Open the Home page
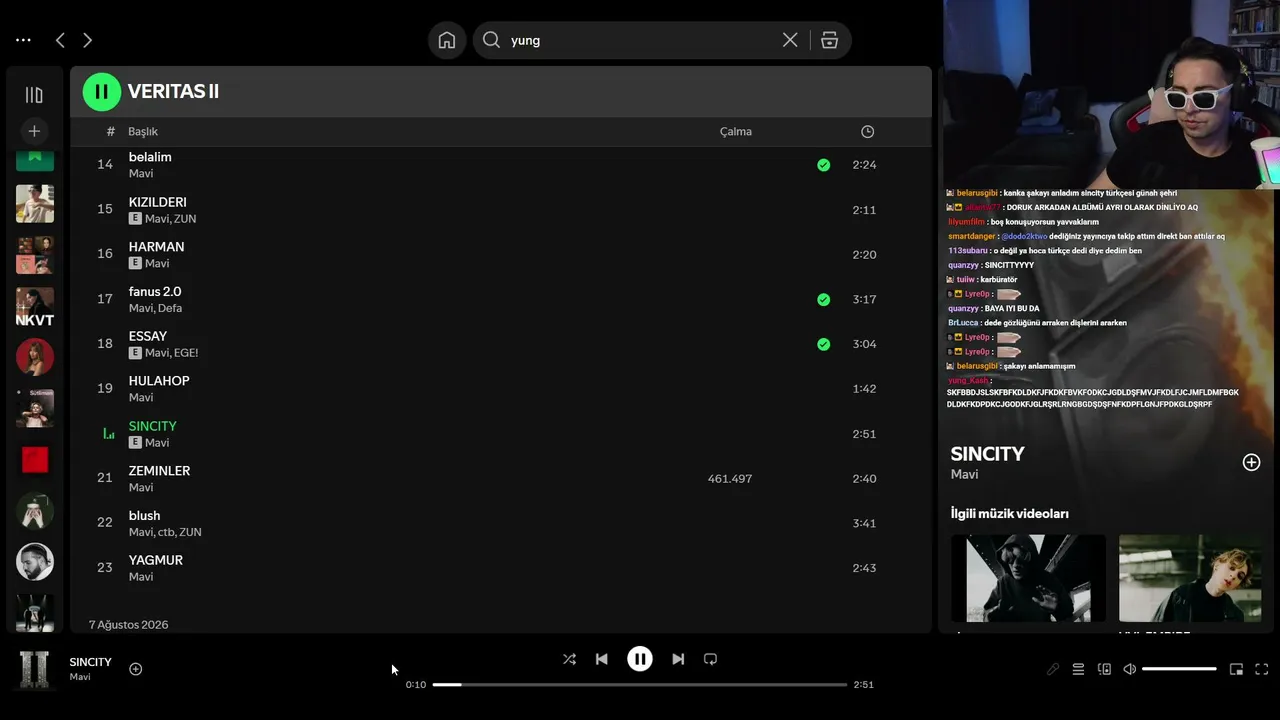Image resolution: width=1280 pixels, height=720 pixels. (x=447, y=40)
